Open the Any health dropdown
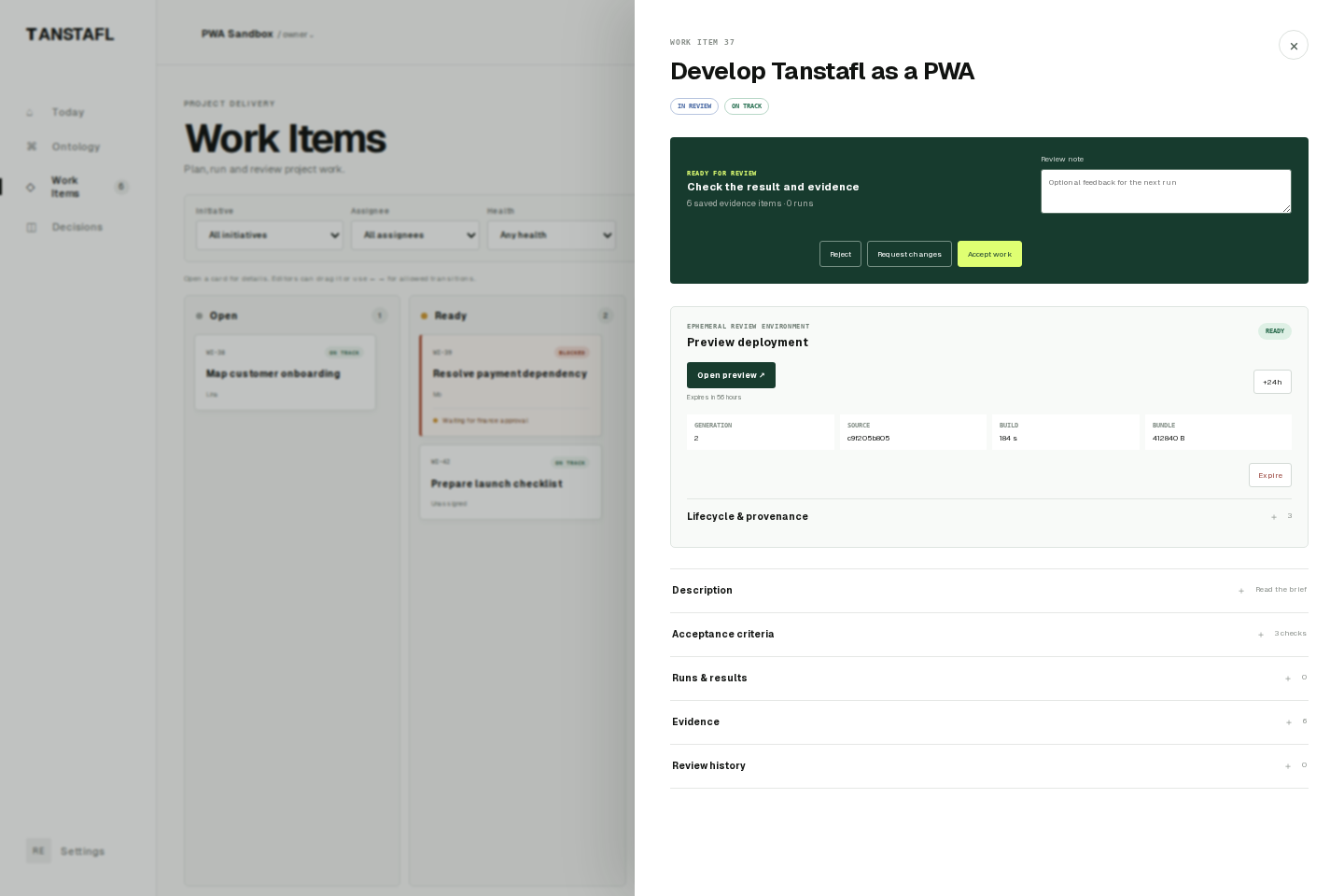Screen dimensions: 1344x896 tap(552, 235)
